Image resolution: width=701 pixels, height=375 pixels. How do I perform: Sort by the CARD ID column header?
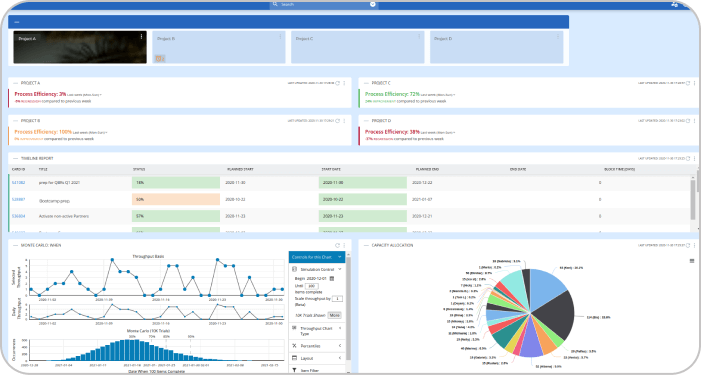click(x=18, y=169)
